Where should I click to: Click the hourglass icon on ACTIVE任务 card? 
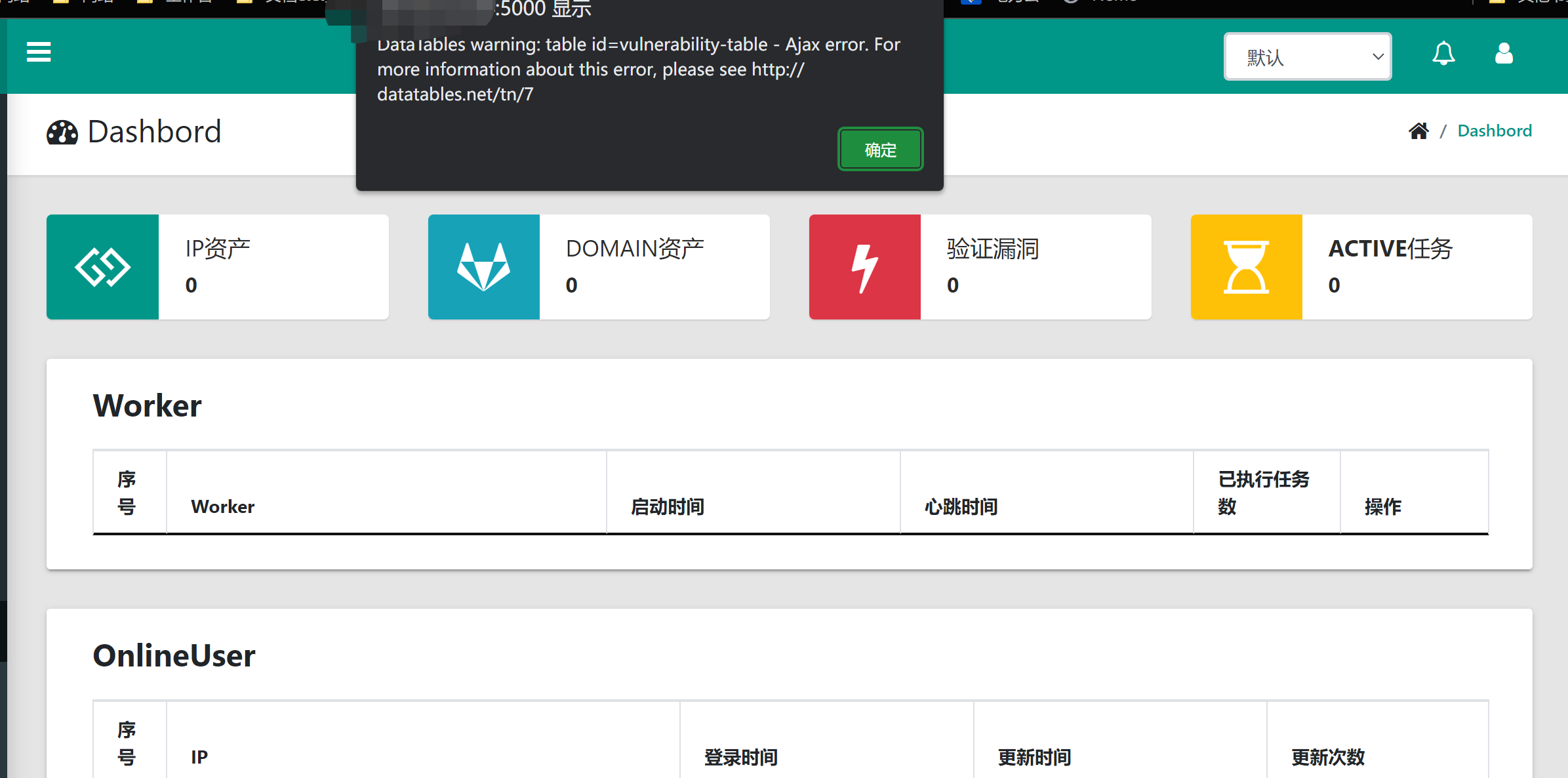tap(1245, 266)
